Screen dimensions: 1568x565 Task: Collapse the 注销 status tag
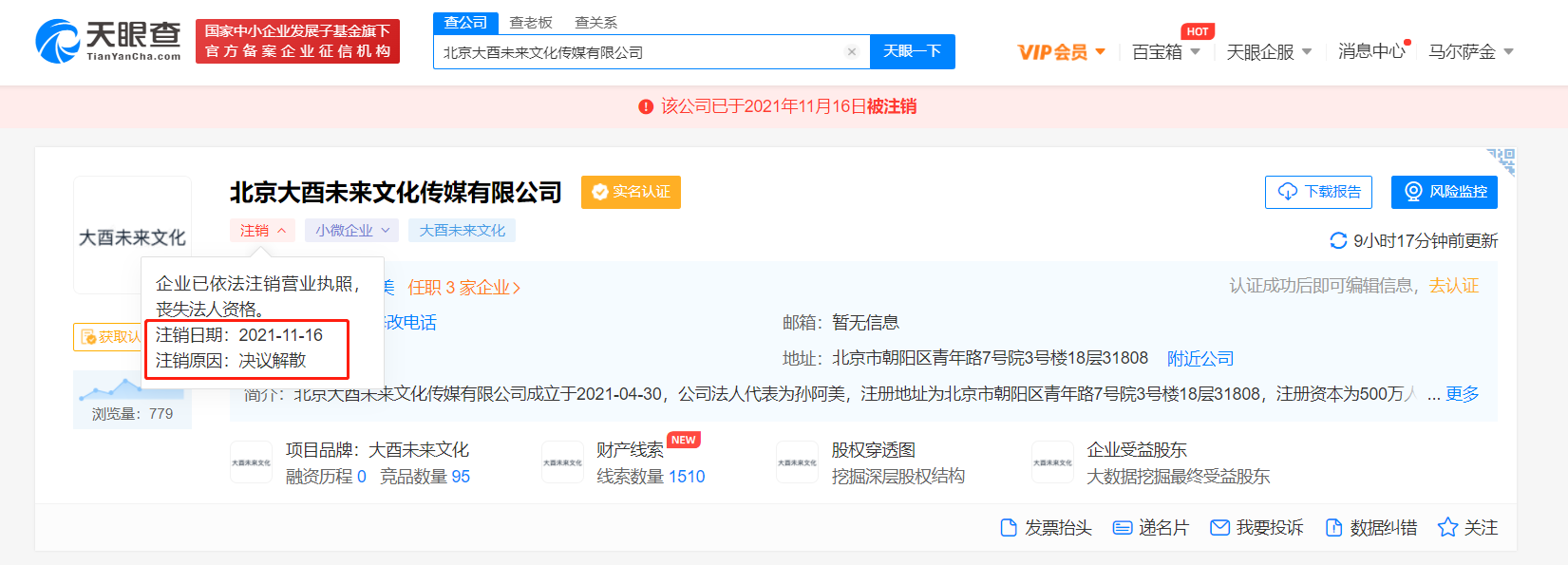point(262,231)
